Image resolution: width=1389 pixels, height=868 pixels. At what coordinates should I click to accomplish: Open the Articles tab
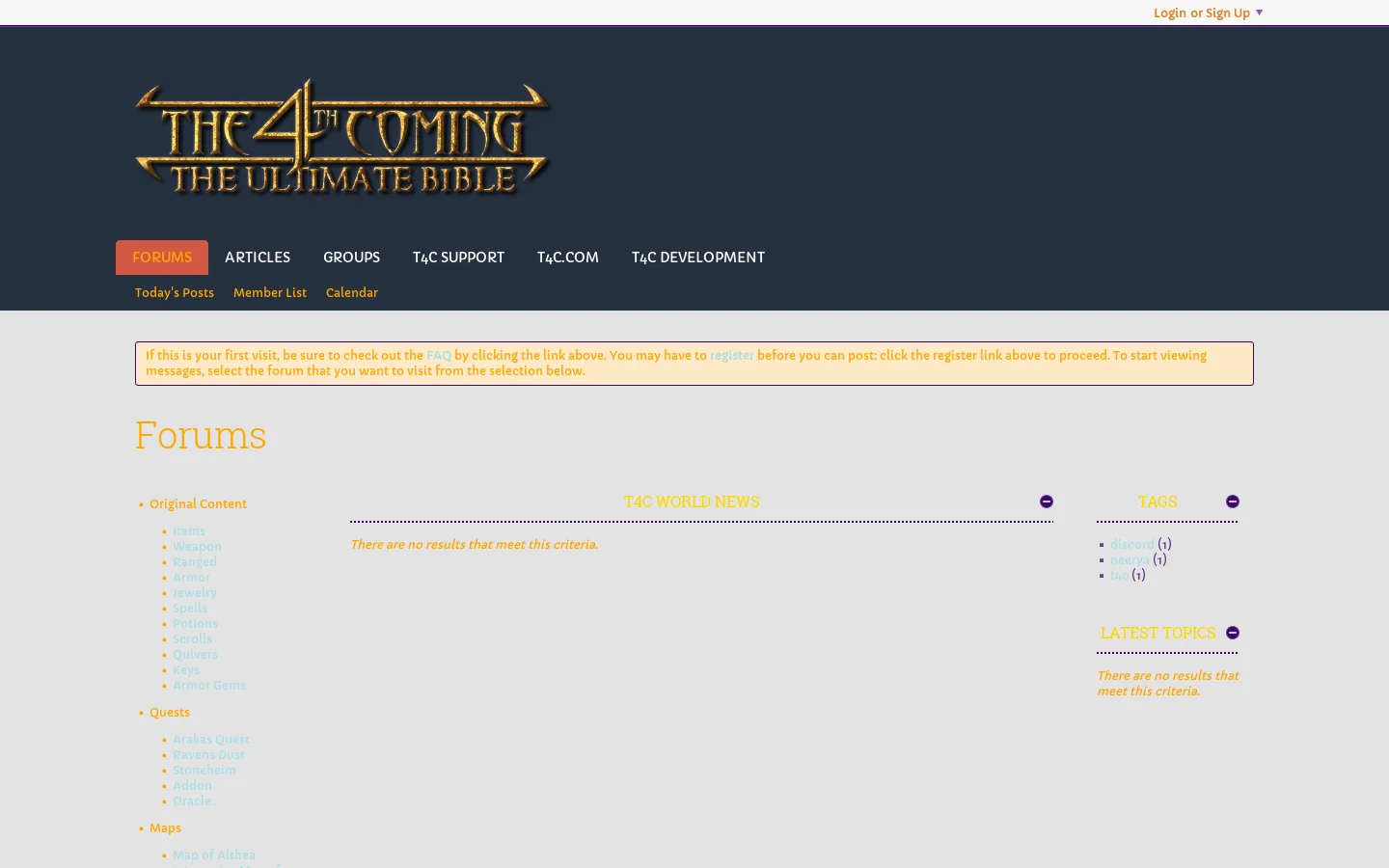258,258
